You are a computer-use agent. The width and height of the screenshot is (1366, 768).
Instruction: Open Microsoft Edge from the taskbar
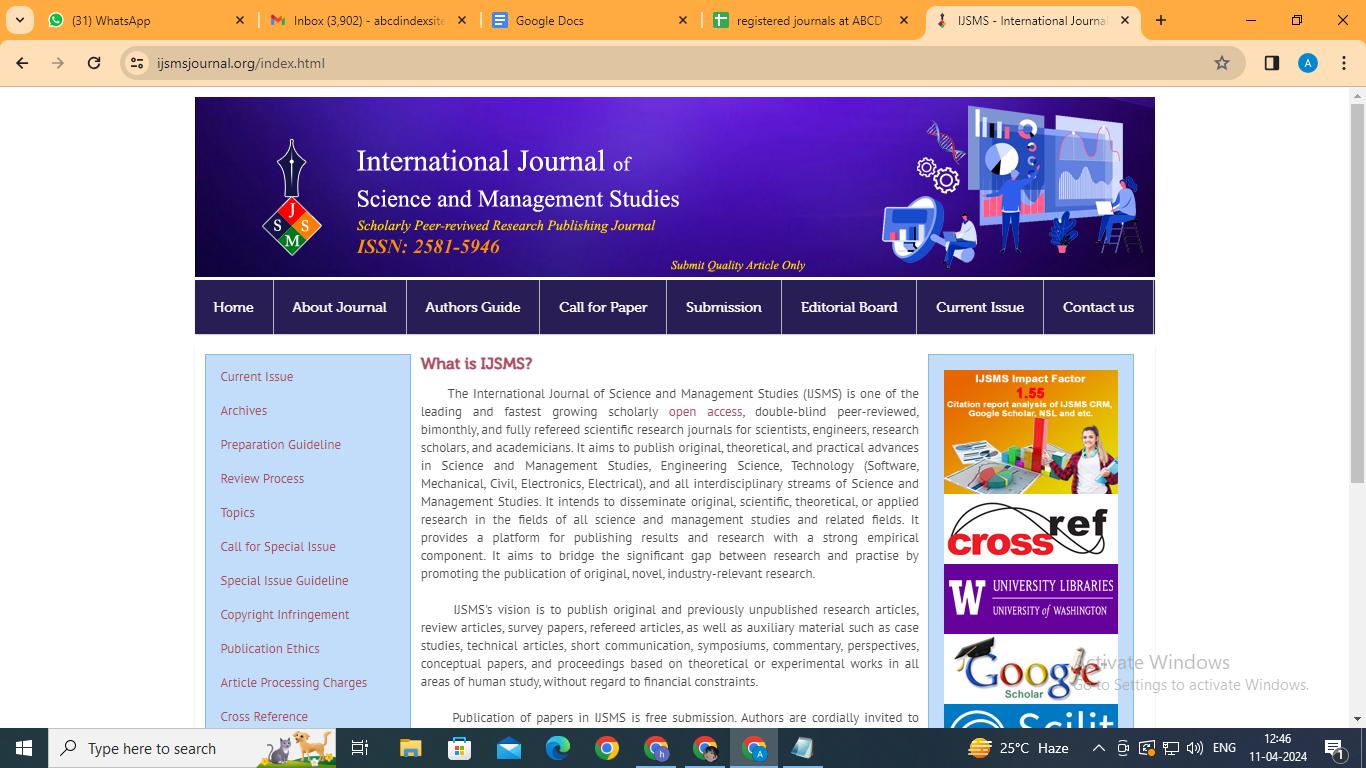558,748
